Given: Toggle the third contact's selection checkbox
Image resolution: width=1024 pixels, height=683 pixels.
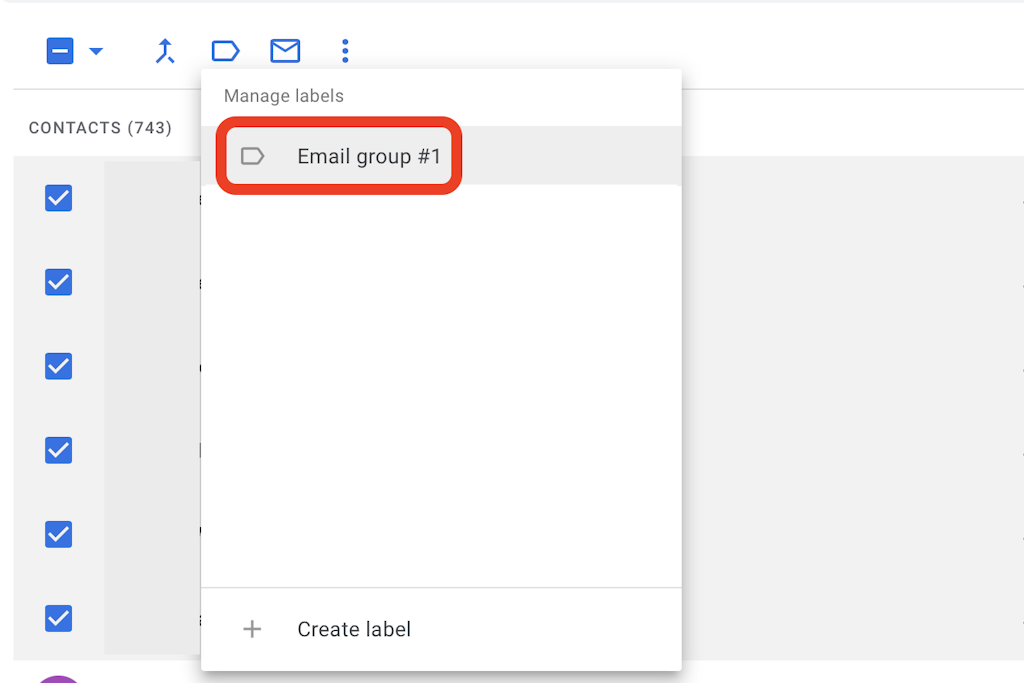Looking at the screenshot, I should tap(58, 366).
